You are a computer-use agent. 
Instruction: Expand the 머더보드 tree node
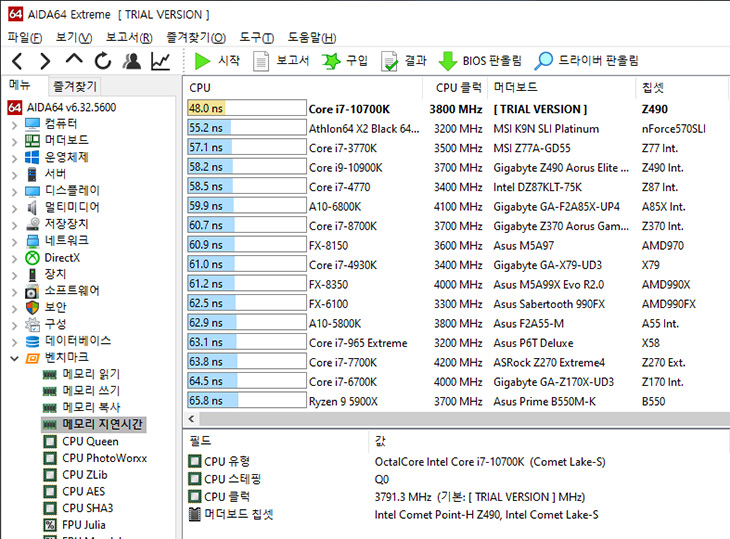[x=14, y=141]
